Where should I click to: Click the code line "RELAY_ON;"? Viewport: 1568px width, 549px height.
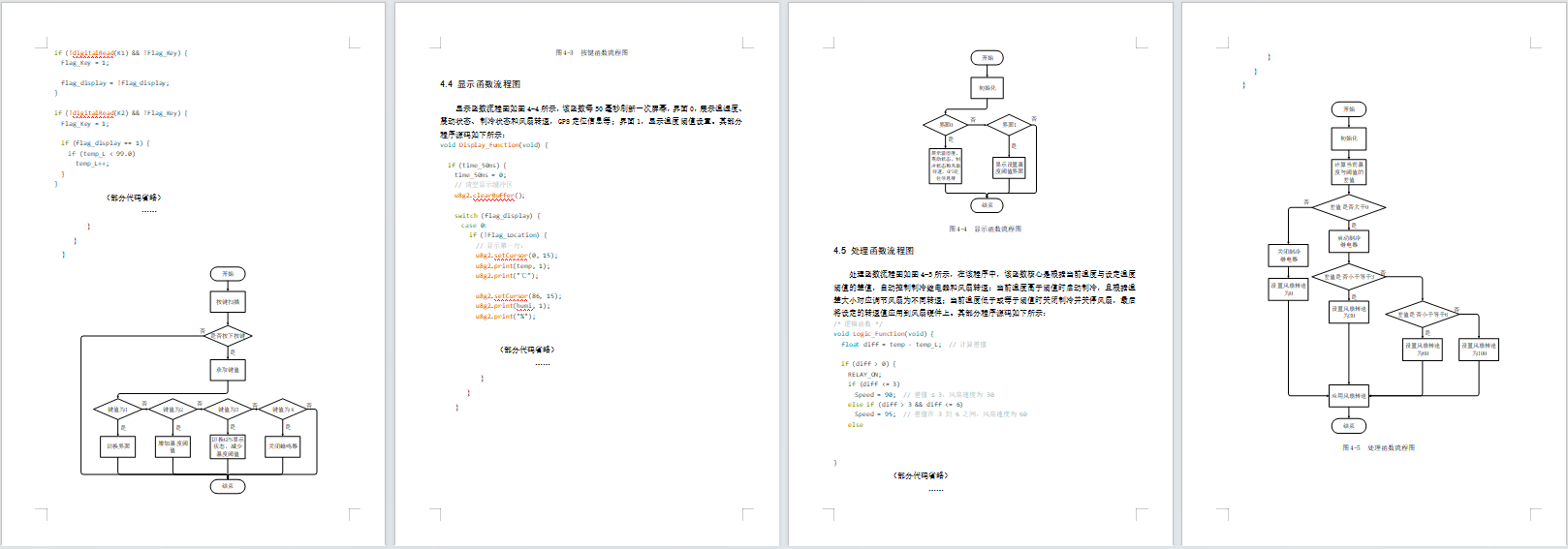[864, 375]
